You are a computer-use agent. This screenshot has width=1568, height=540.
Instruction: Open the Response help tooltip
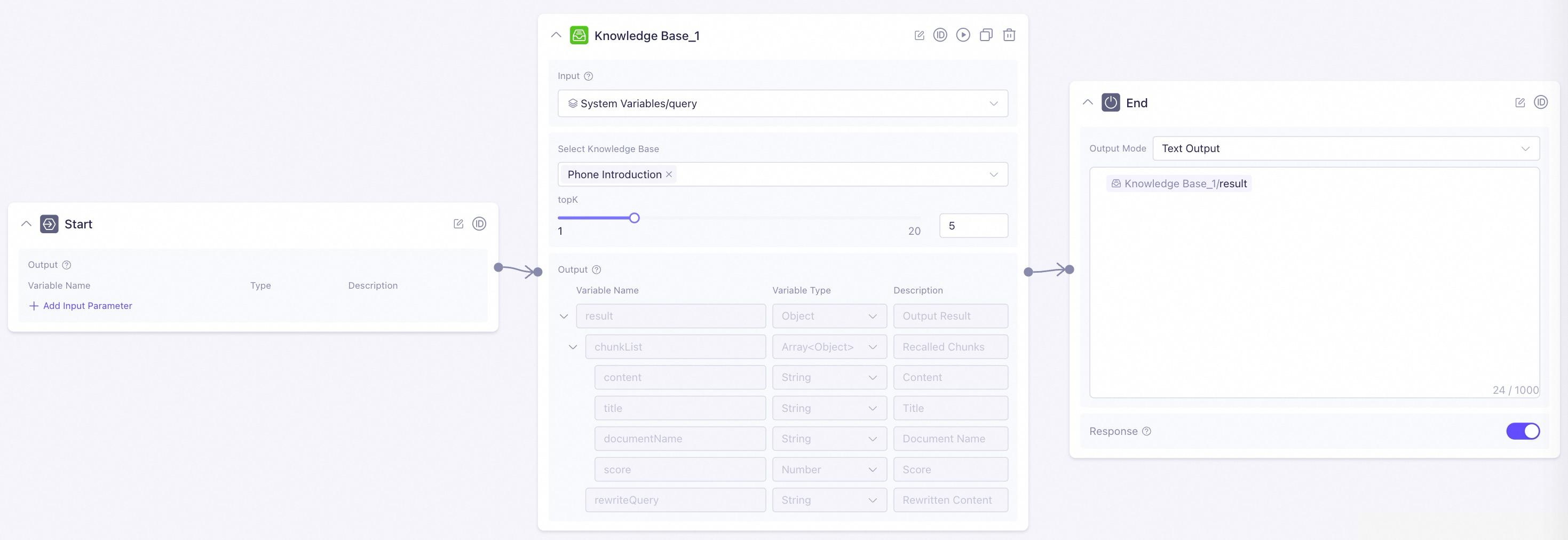[1147, 431]
